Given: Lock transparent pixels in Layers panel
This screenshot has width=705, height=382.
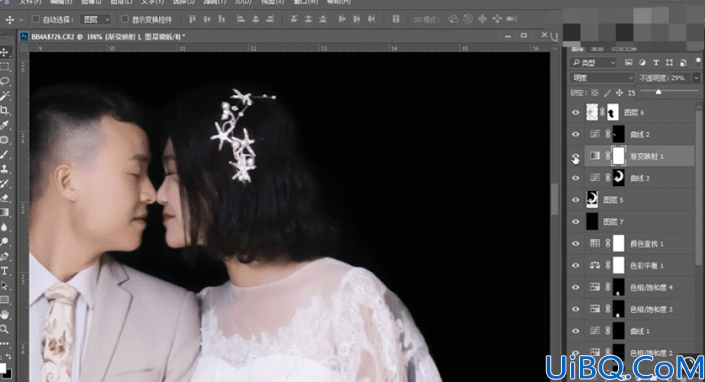Looking at the screenshot, I should [x=595, y=93].
